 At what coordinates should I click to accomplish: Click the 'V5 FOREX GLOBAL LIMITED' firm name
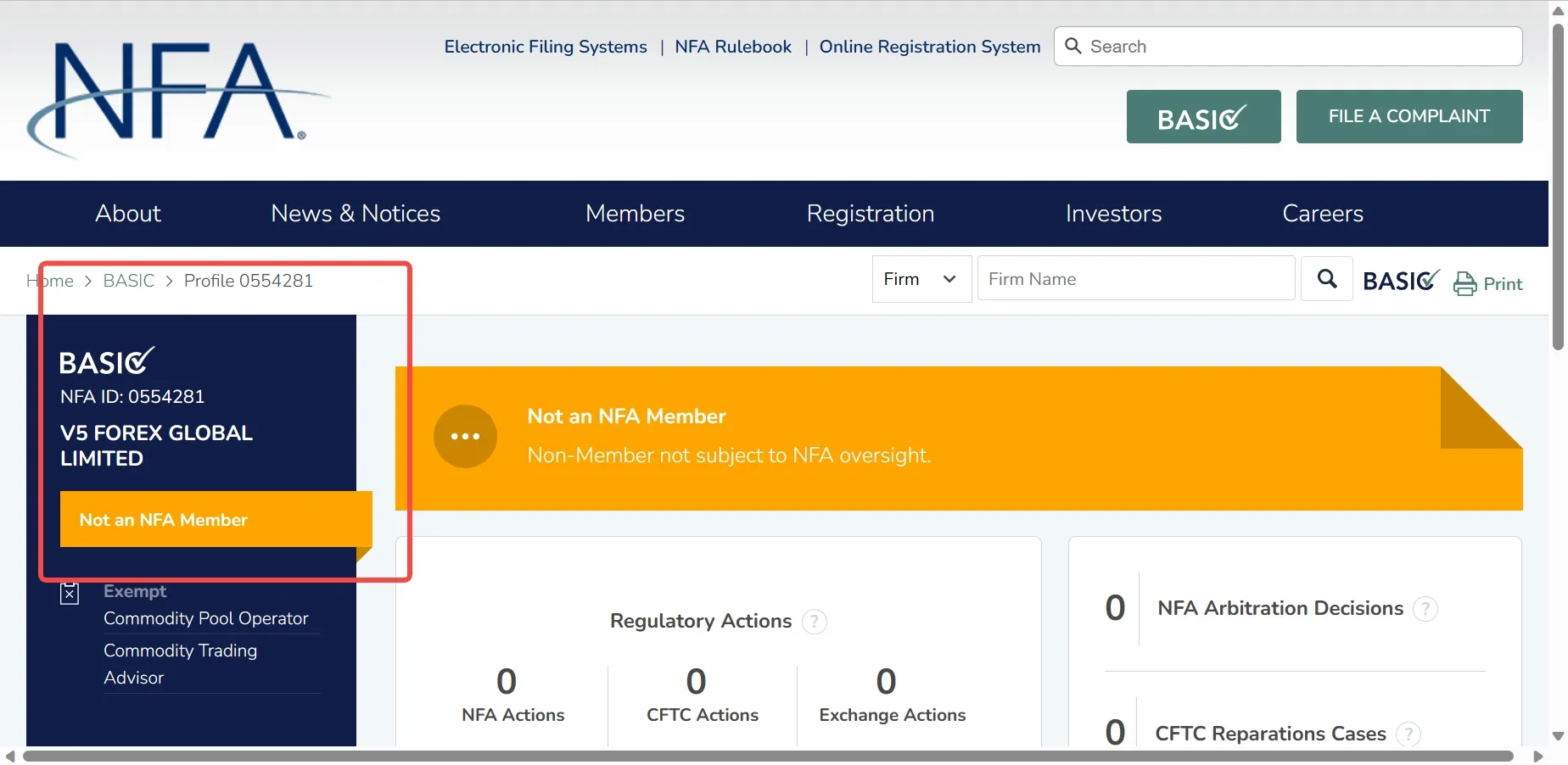[157, 445]
